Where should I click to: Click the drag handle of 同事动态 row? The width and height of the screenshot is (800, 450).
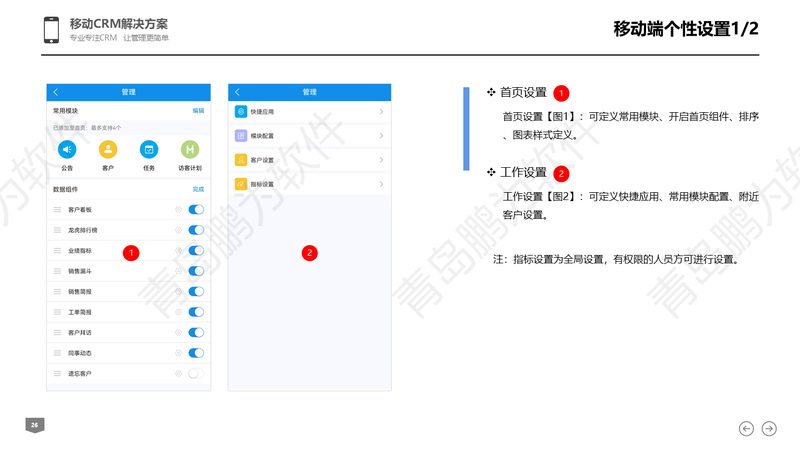(57, 353)
